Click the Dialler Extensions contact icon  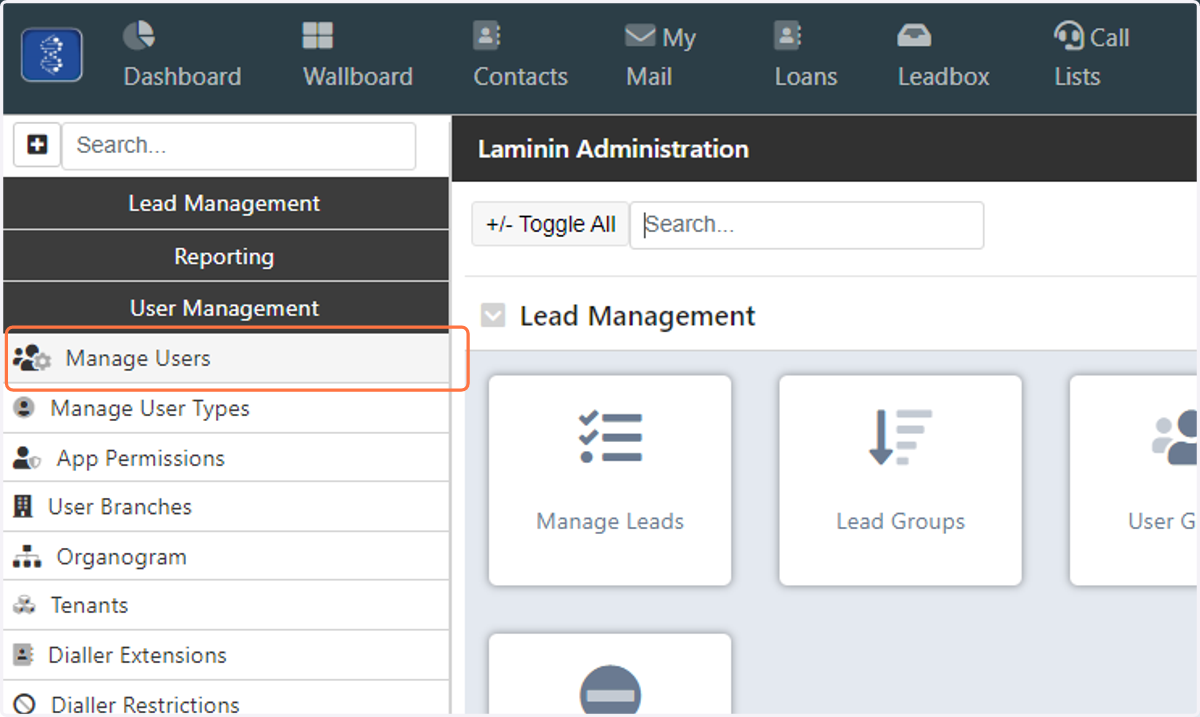coord(23,655)
